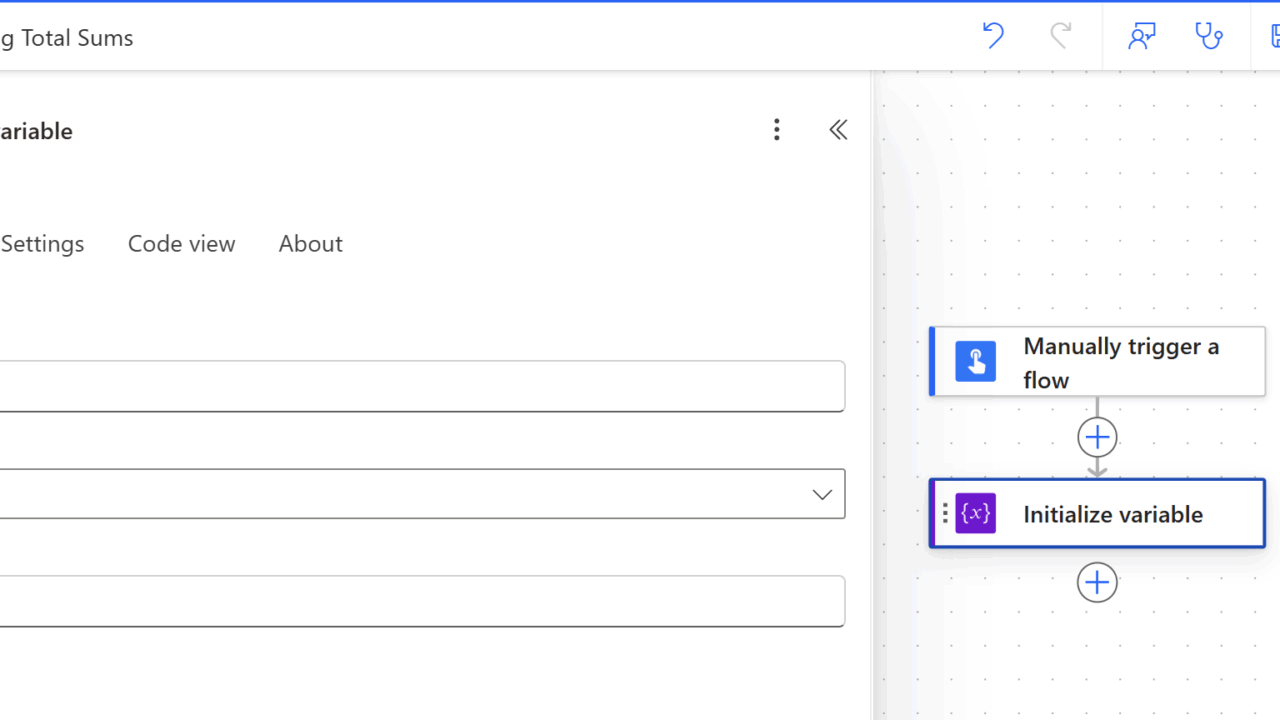Expand the variable type dropdown chevron
This screenshot has width=1280, height=720.
click(x=822, y=494)
